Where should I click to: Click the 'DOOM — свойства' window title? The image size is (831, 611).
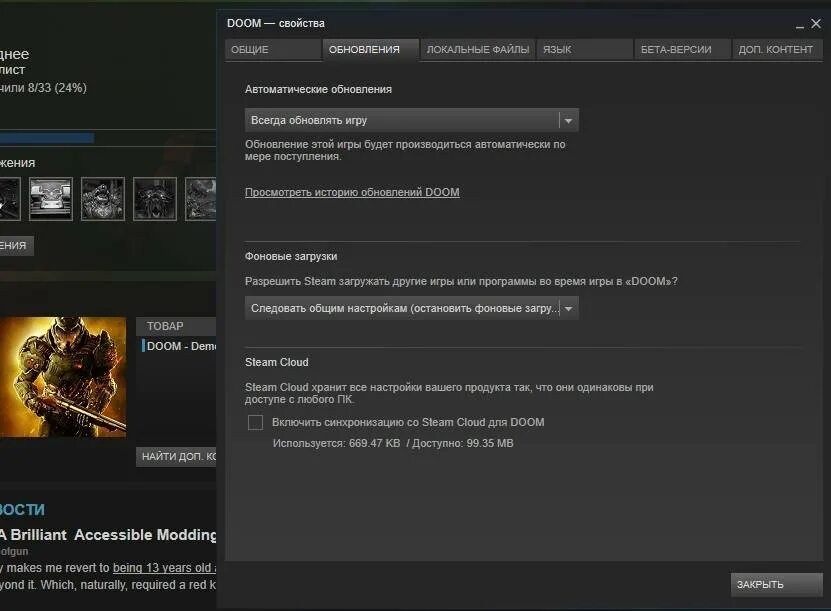click(276, 23)
